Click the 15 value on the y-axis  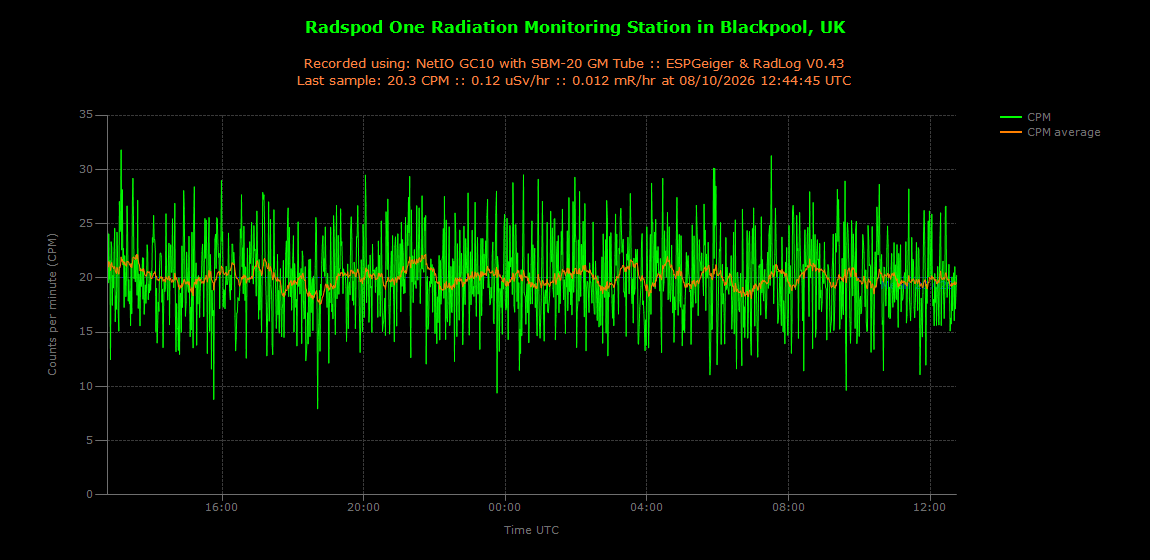[x=87, y=332]
